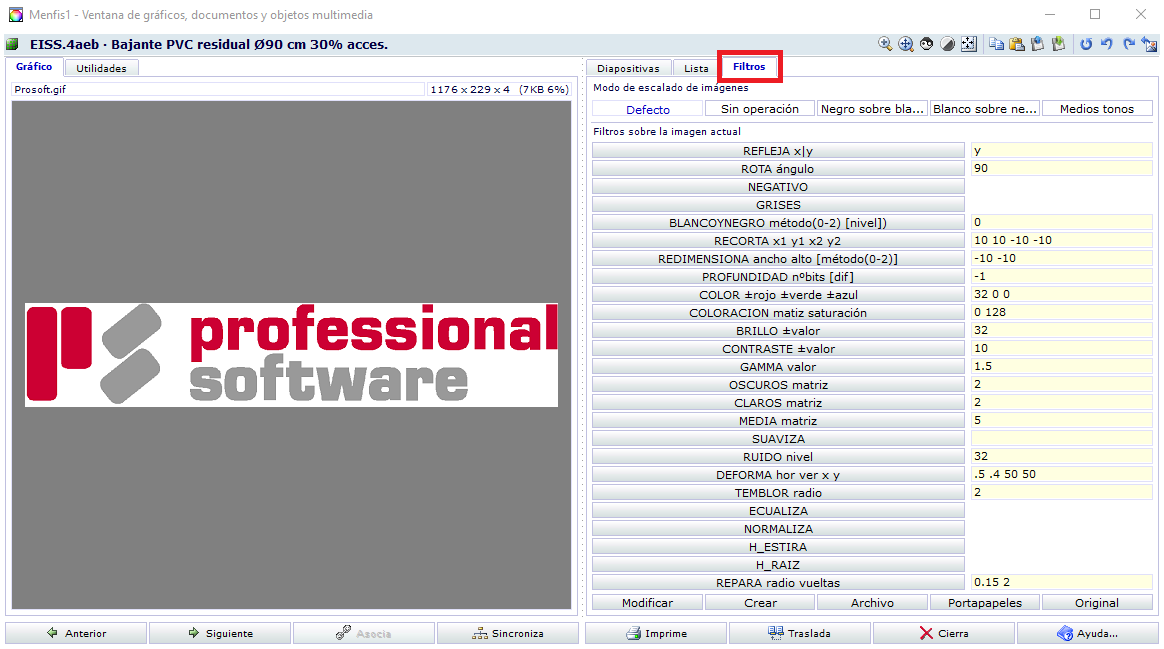
Task: Click the Sincroniza button
Action: [x=509, y=633]
